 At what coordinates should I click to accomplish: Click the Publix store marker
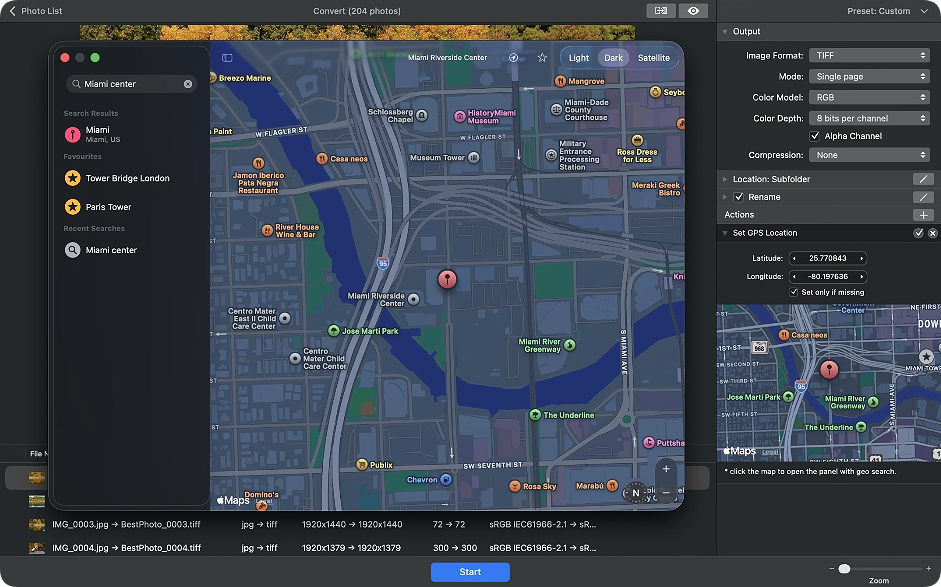click(x=362, y=465)
